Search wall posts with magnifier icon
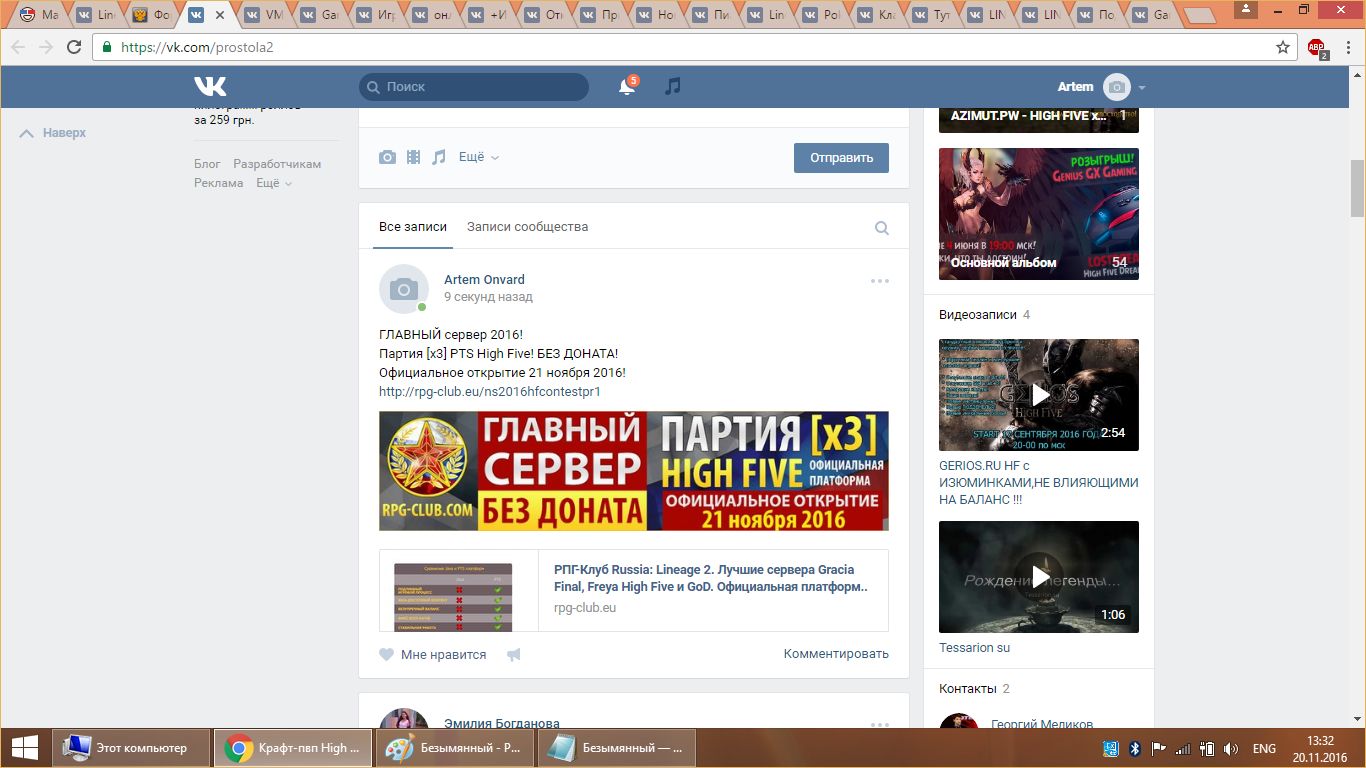Viewport: 1366px width, 768px height. [x=882, y=228]
